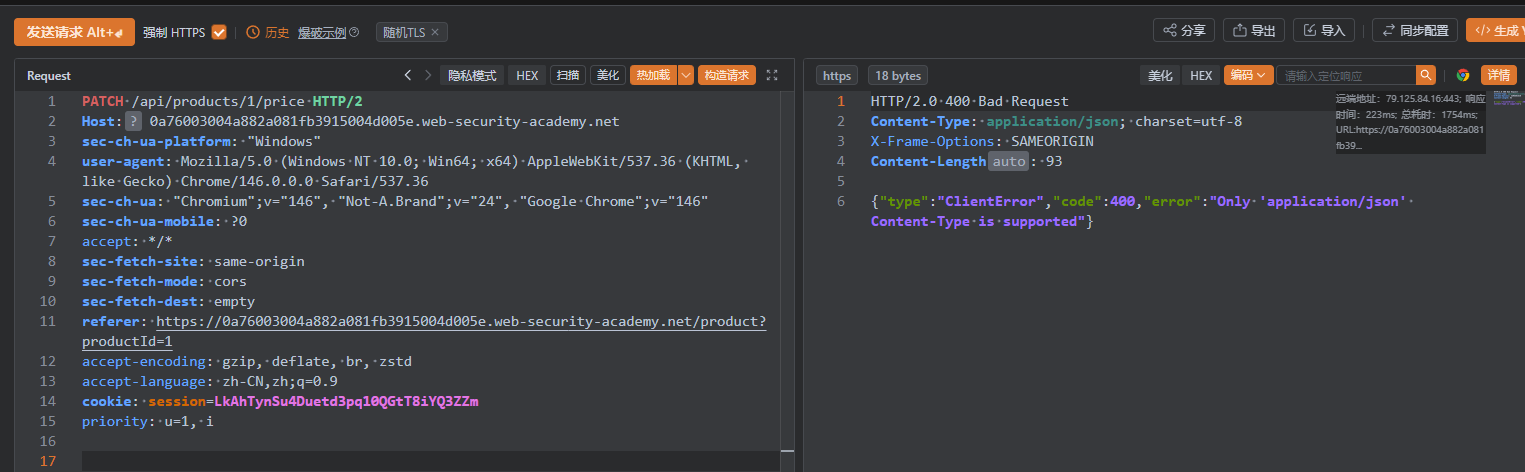Click the 发送请求 send request button
The image size is (1525, 472).
[74, 32]
